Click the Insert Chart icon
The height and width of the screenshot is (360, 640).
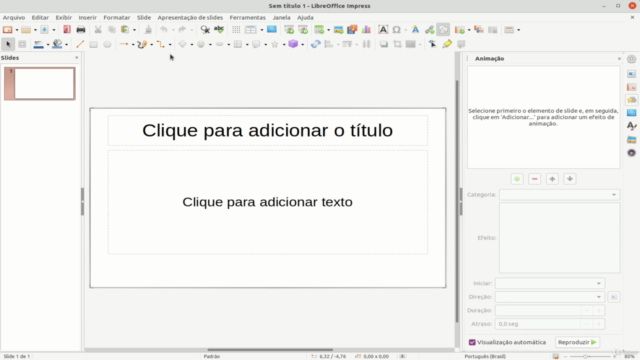366,29
